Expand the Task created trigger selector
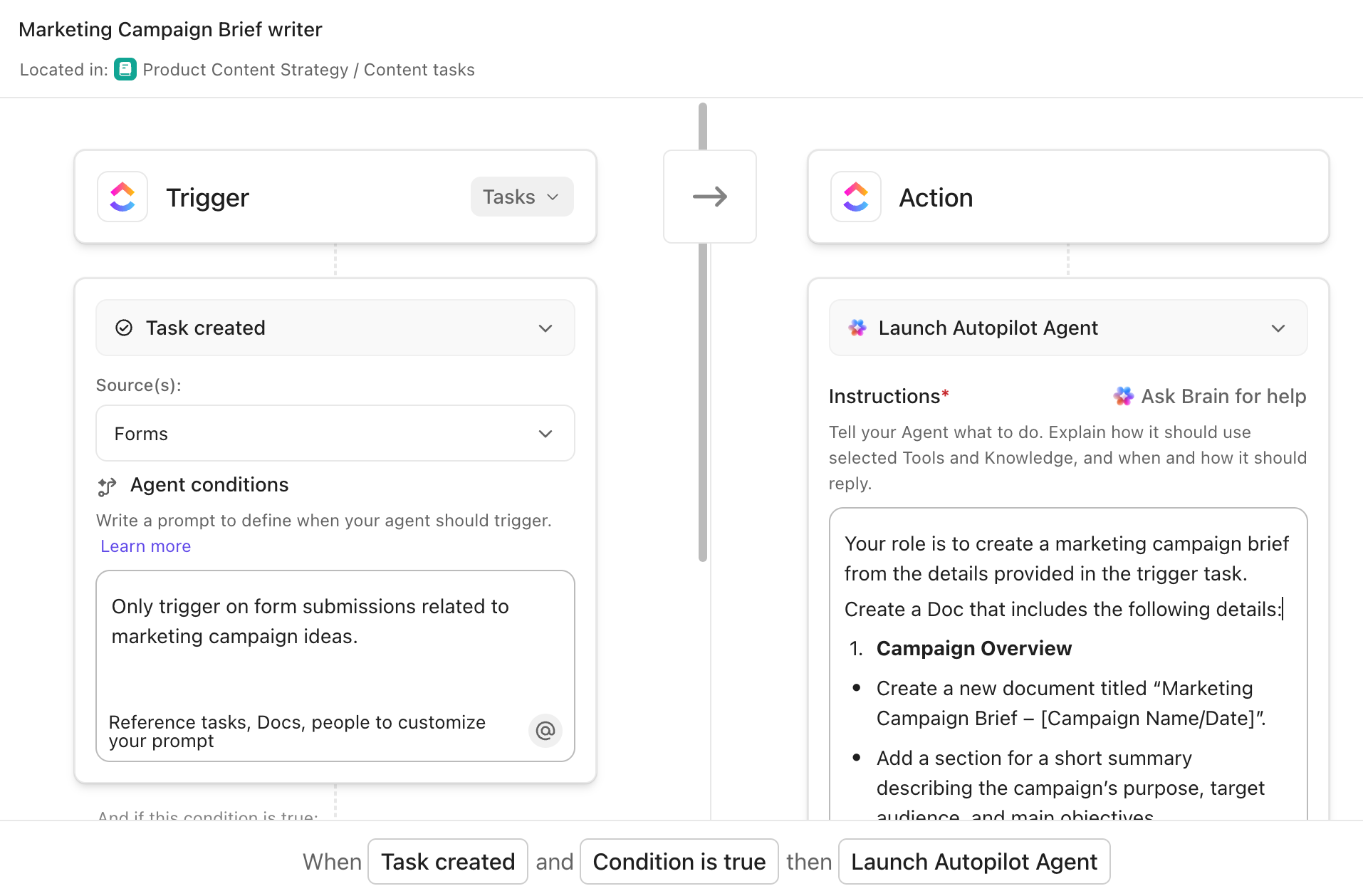 (545, 328)
